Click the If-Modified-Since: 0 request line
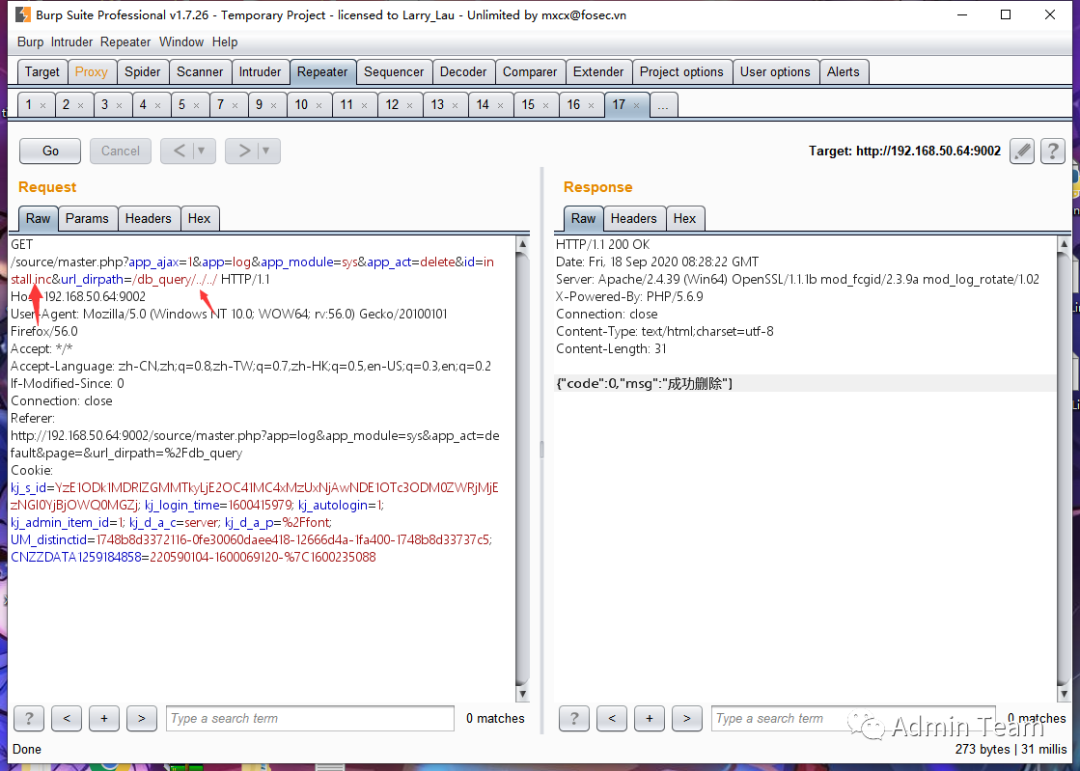1080x771 pixels. click(x=68, y=384)
